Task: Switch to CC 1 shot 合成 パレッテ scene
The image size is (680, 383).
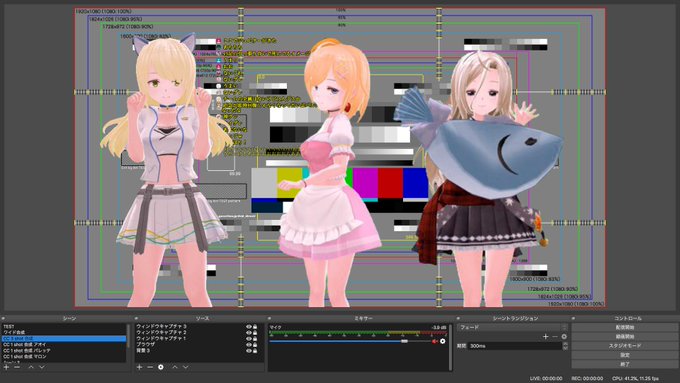Action: coord(64,350)
